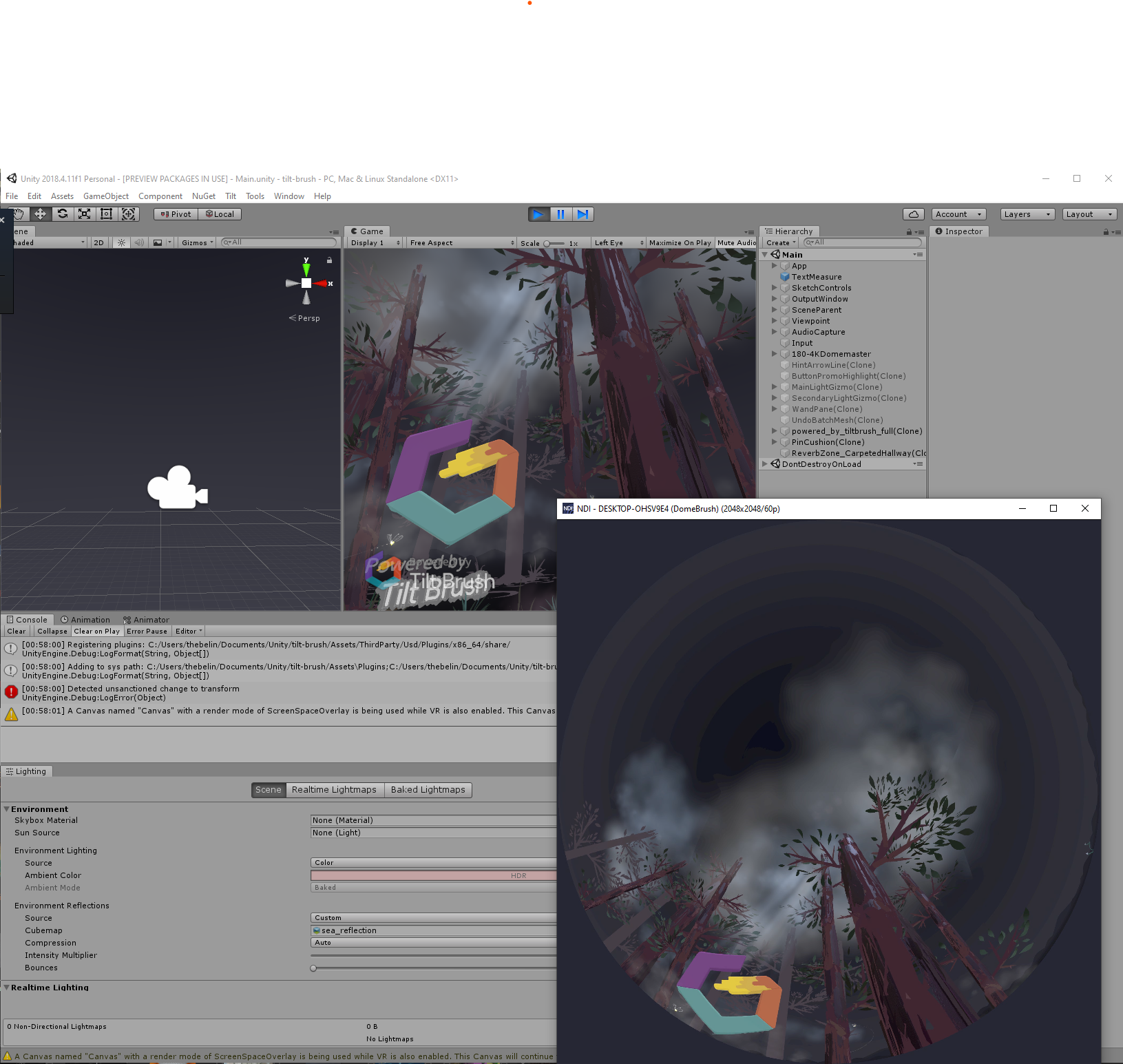Open the Account dropdown

coord(958,214)
